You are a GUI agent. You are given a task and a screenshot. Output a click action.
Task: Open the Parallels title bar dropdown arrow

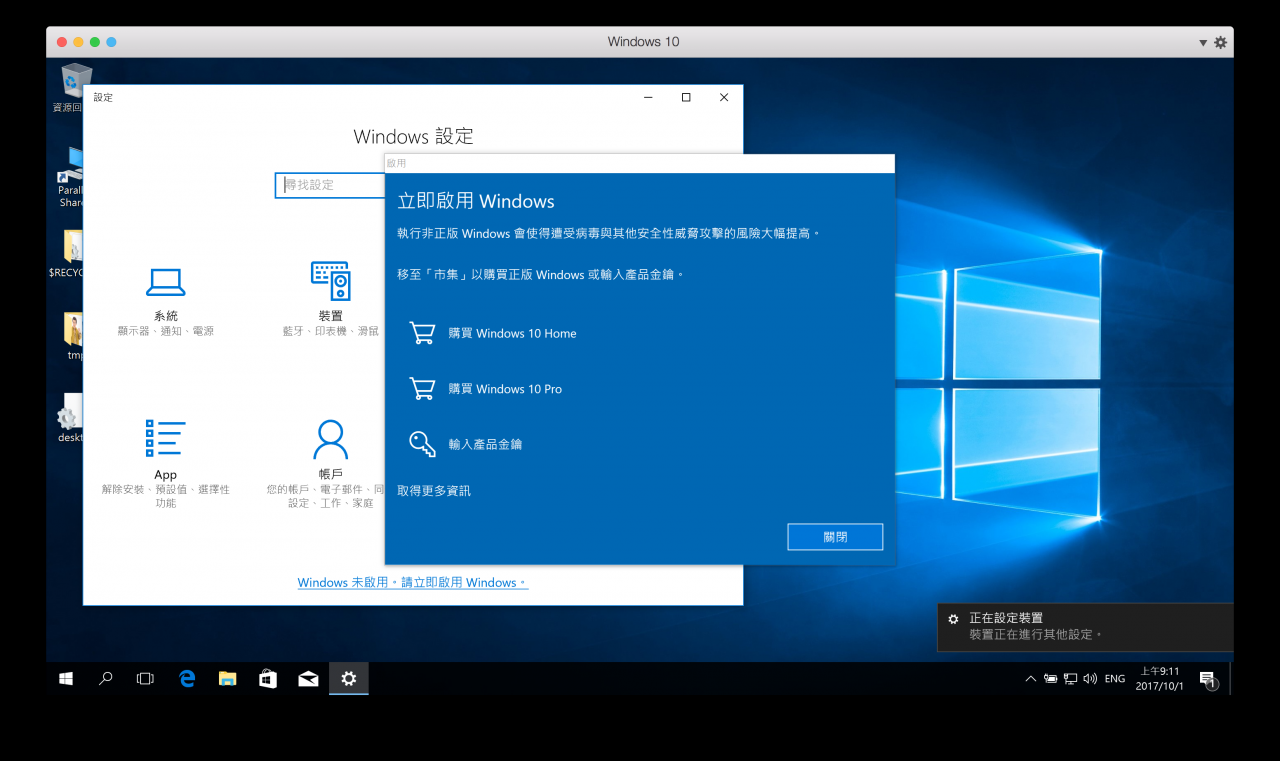(1203, 43)
